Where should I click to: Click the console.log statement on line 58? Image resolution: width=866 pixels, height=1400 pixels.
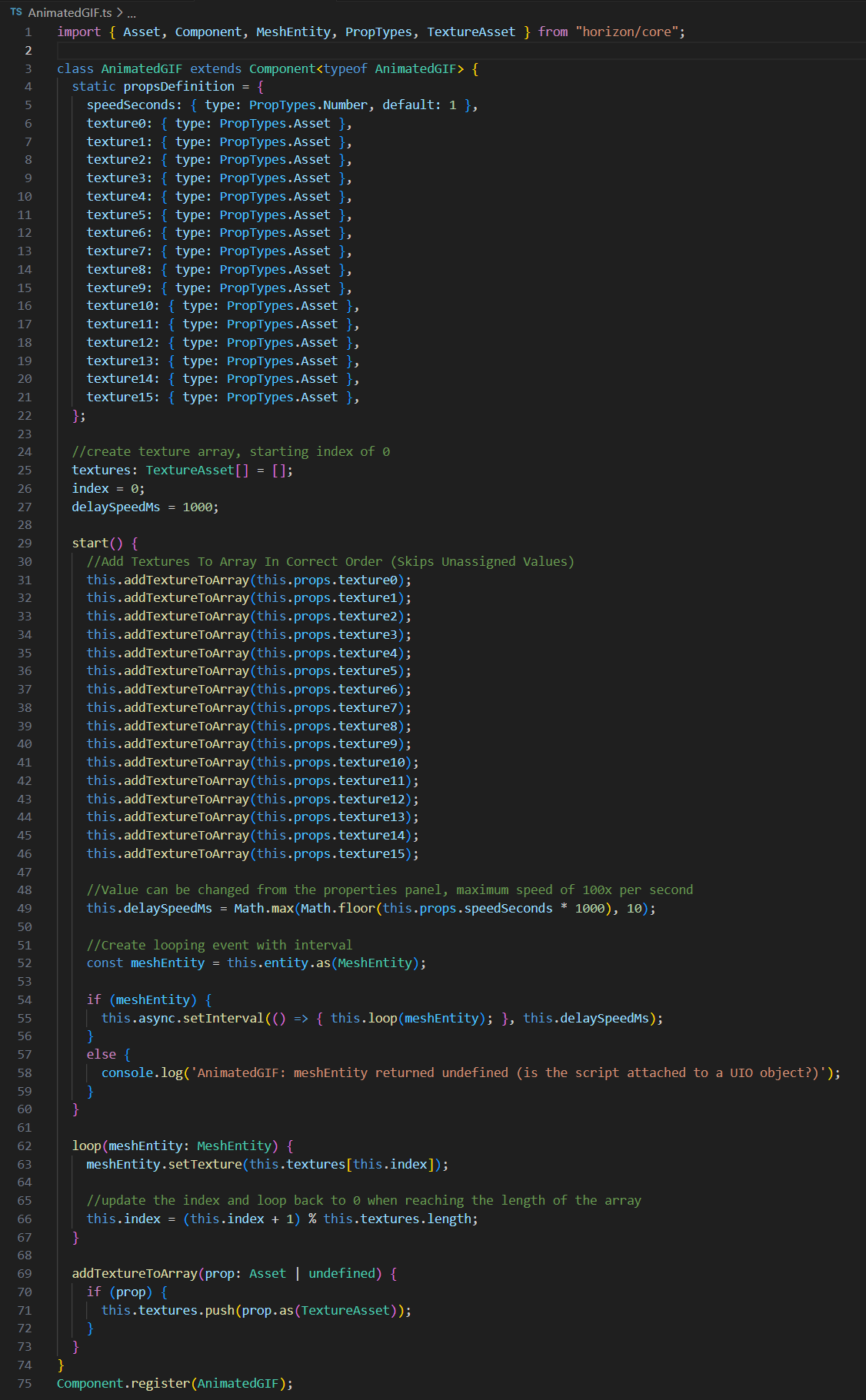point(471,1073)
